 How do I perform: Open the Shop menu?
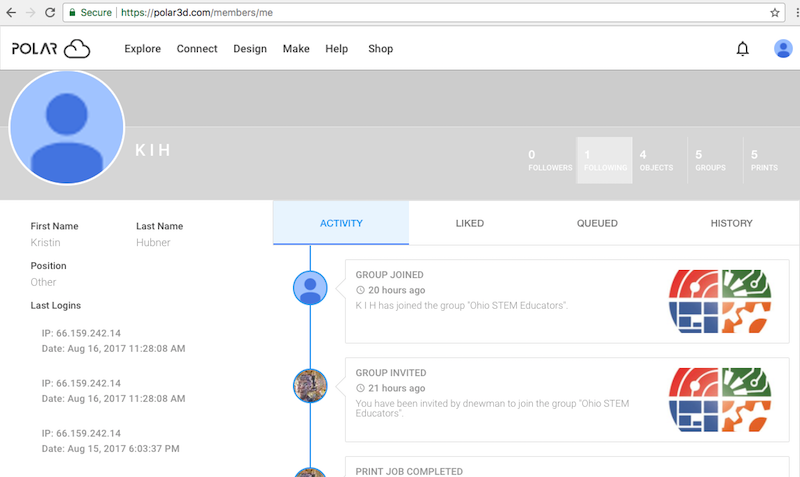point(381,48)
